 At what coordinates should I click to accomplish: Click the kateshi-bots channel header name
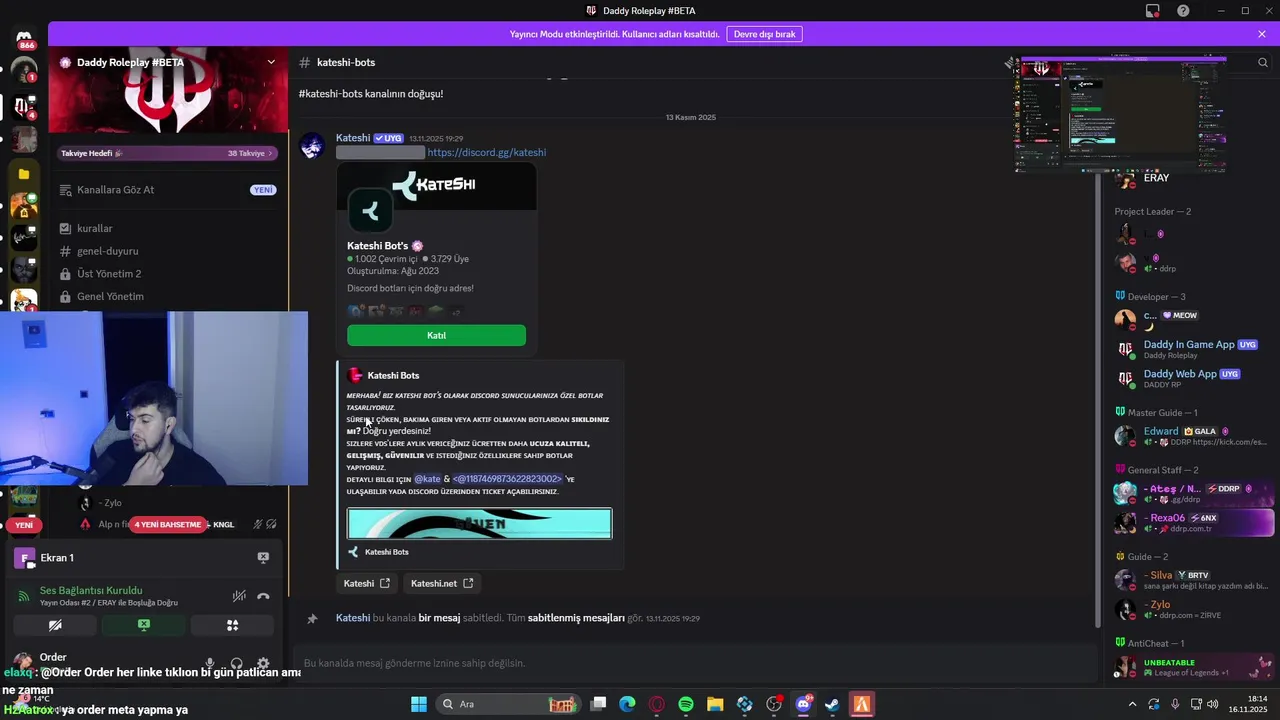point(345,62)
